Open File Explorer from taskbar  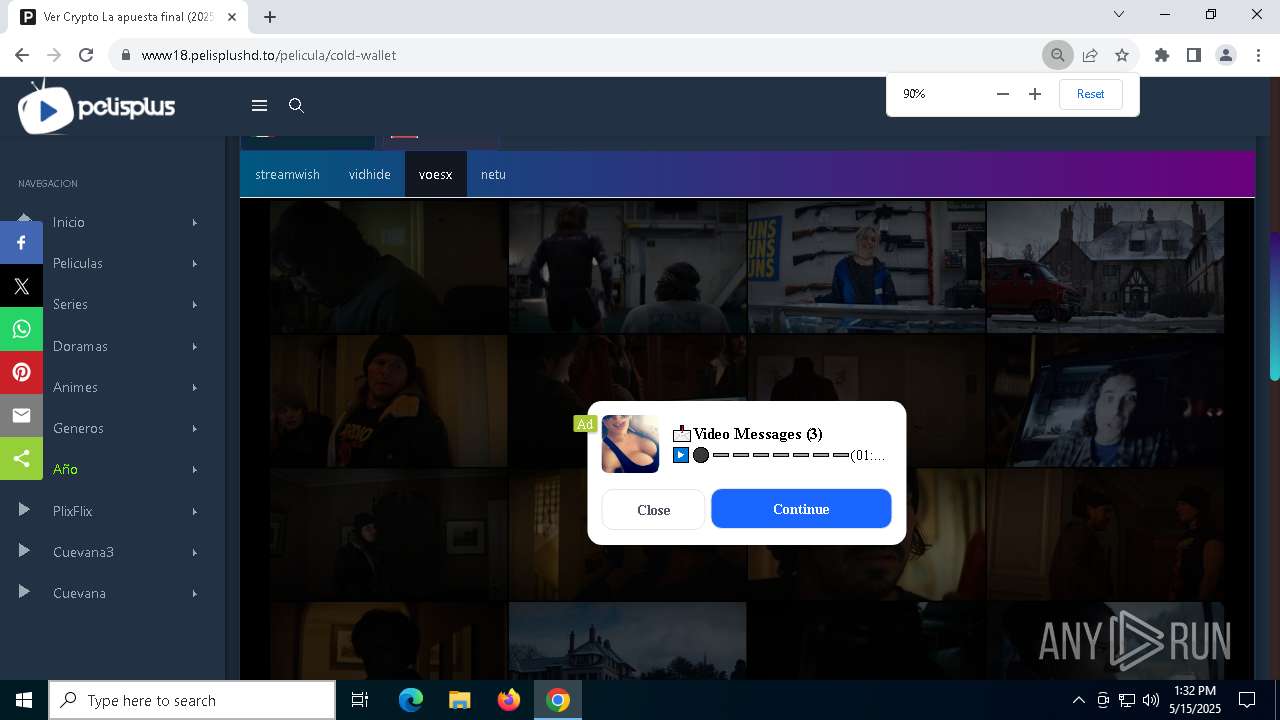click(459, 700)
